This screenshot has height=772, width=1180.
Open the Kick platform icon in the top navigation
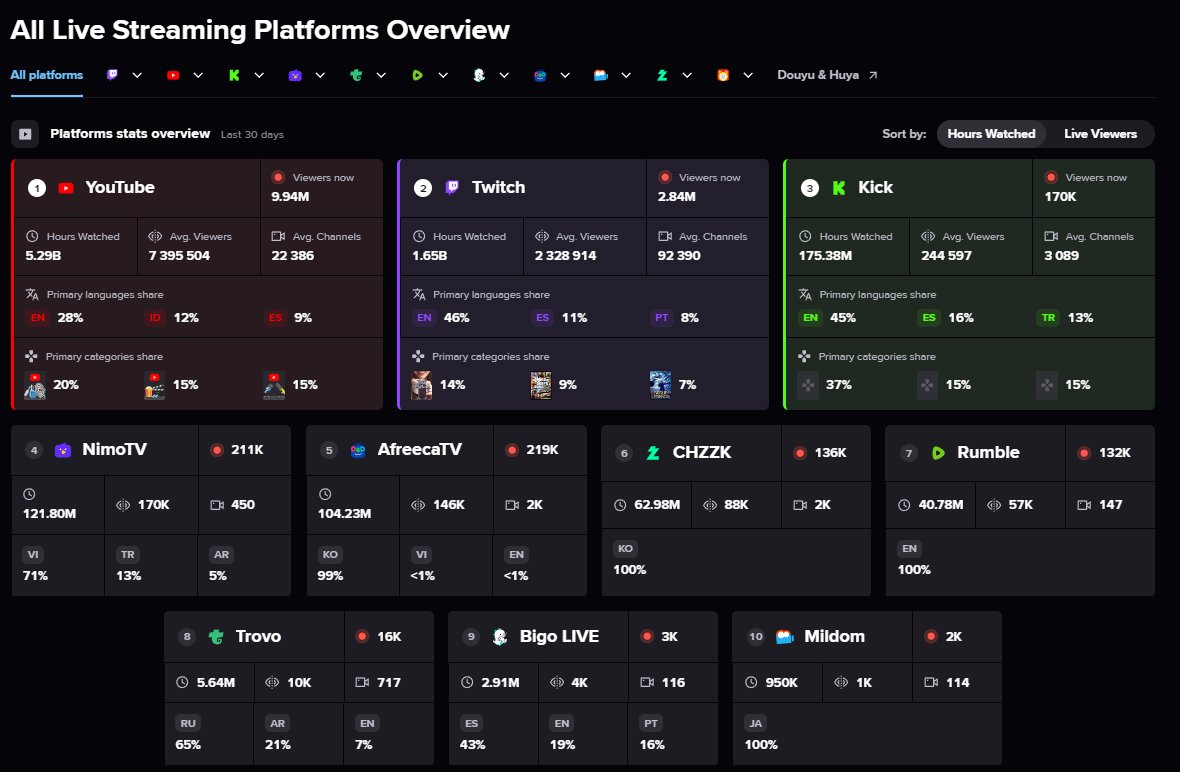234,75
